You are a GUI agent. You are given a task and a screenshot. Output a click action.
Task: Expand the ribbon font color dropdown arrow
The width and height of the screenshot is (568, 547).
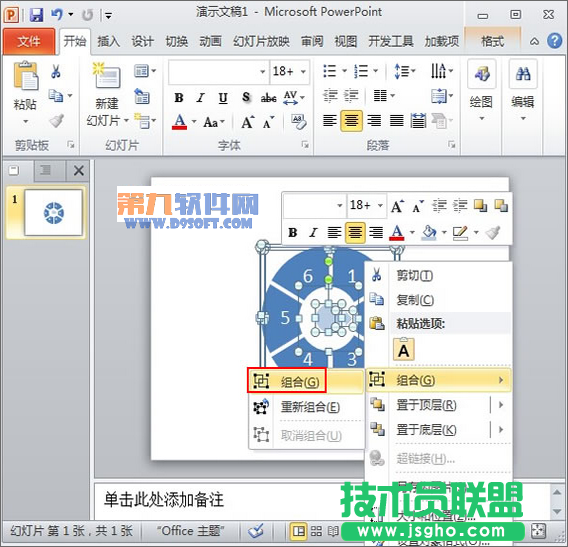click(x=194, y=122)
